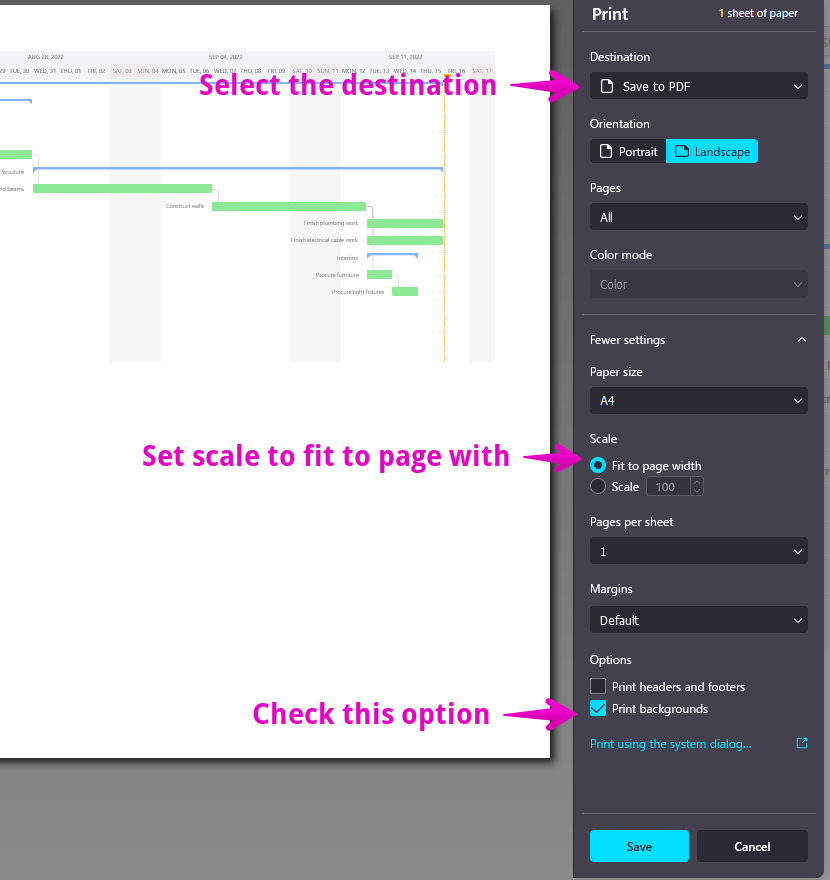Uncheck Print backgrounds option

click(598, 709)
